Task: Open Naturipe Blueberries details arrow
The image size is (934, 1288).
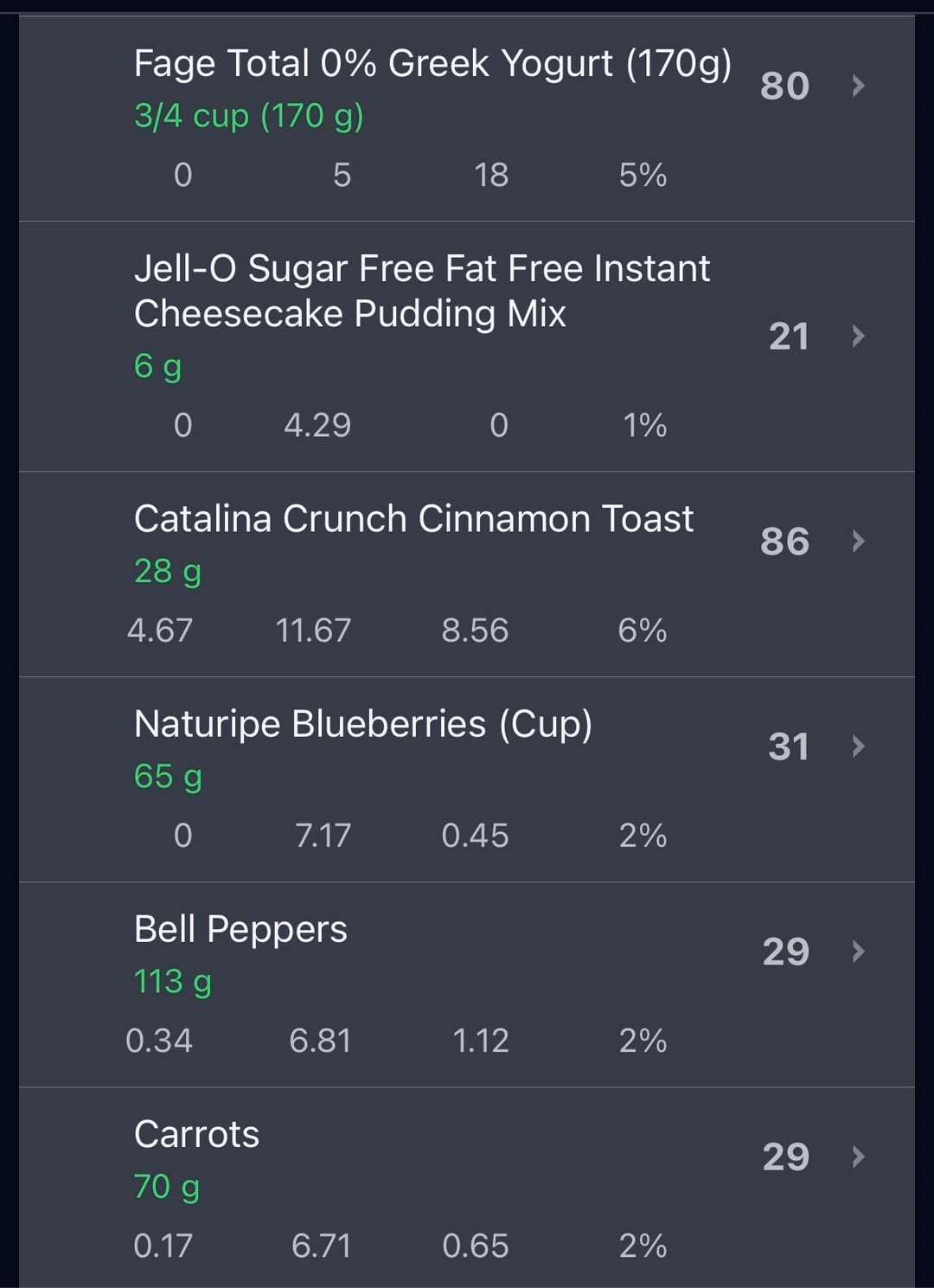Action: tap(858, 747)
